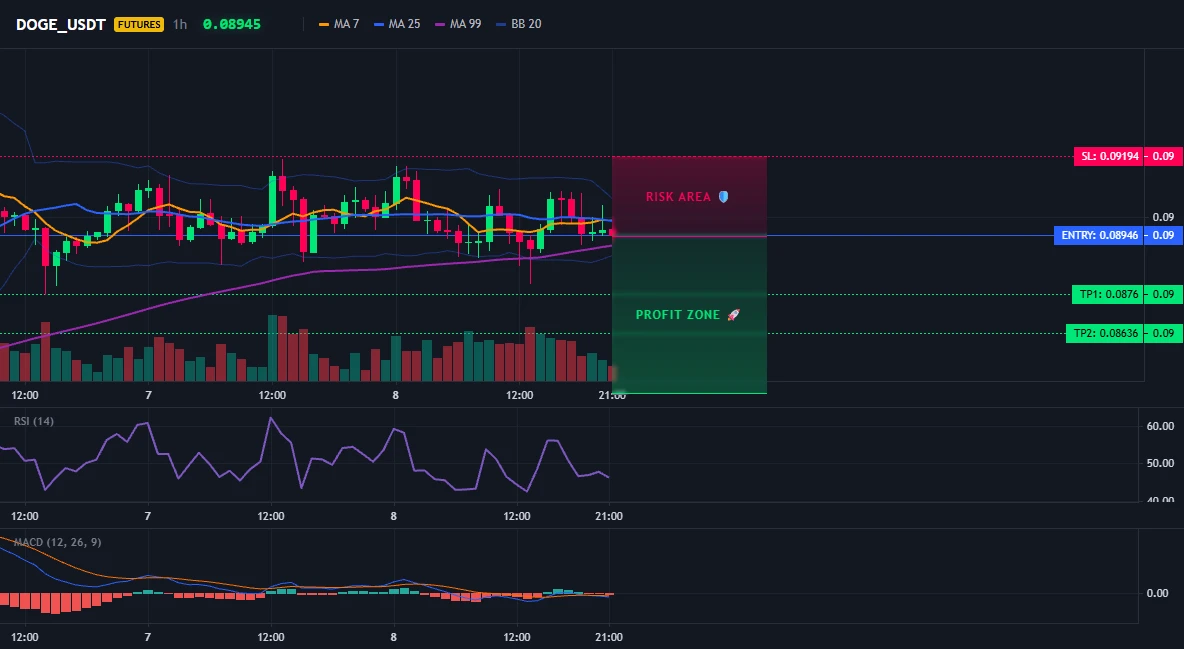Click the orange MA 7 legend color dash

point(324,24)
